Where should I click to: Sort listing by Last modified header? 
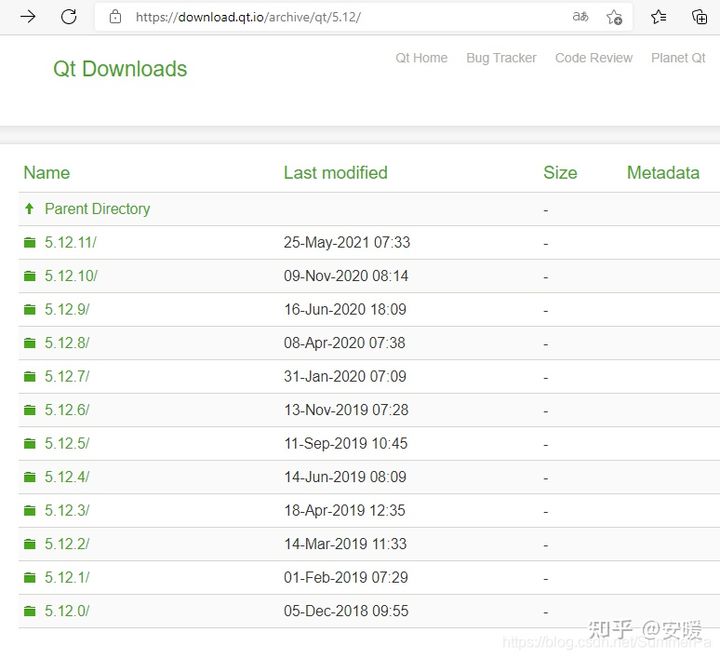336,173
